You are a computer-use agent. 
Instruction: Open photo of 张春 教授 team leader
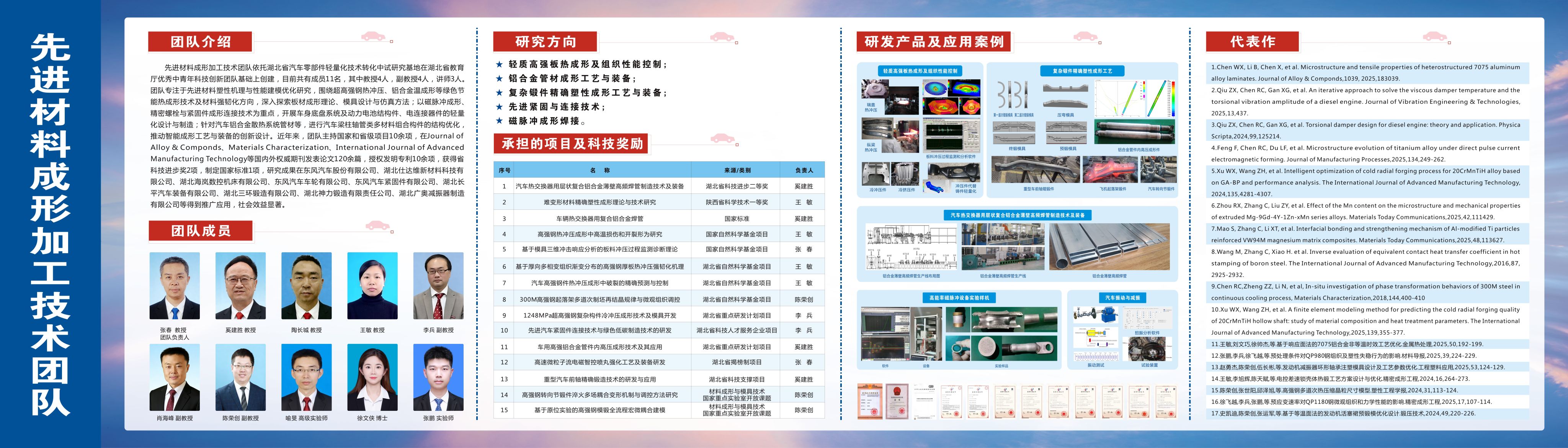click(x=175, y=286)
